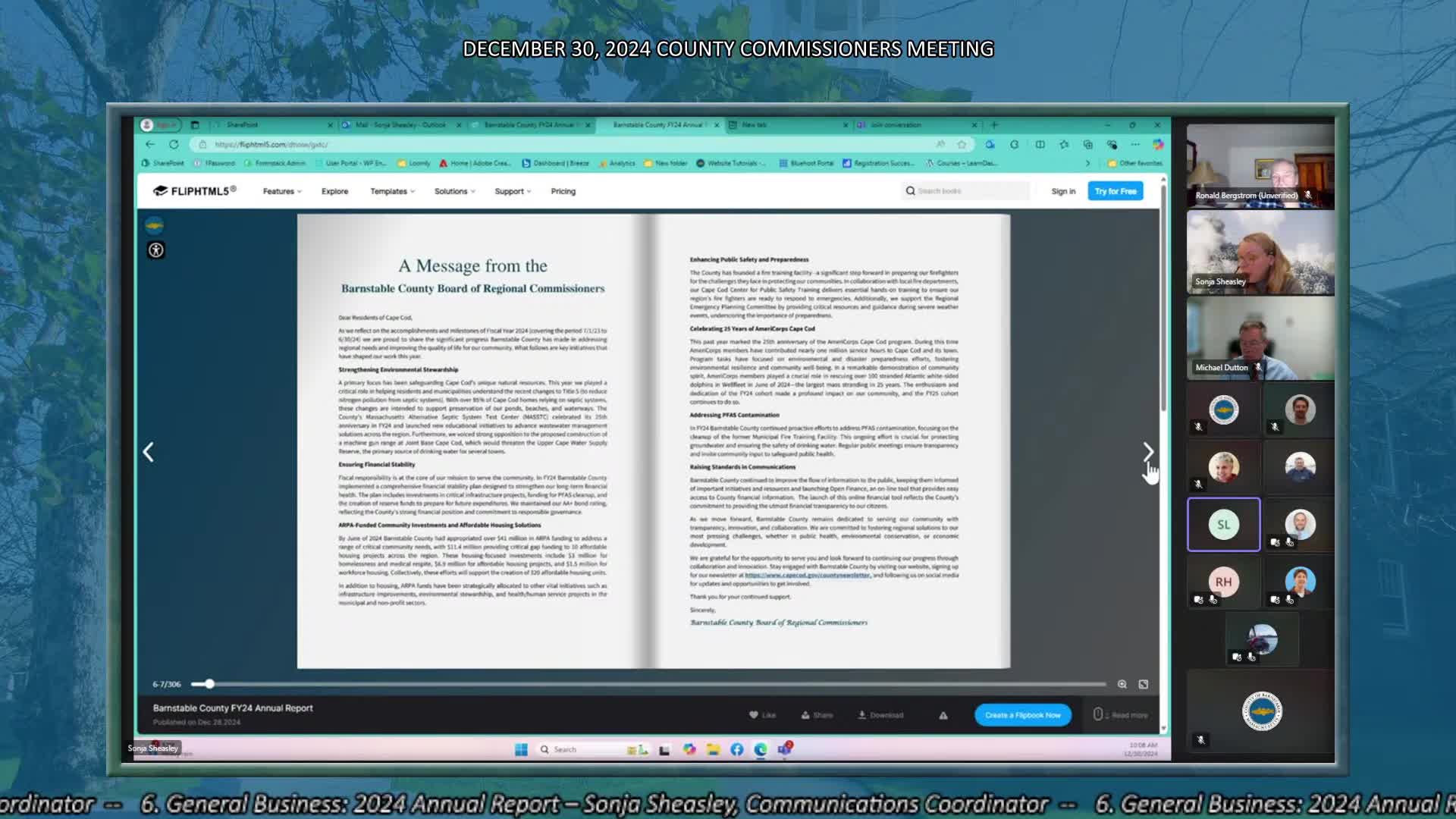Select the SL participant tile

click(1223, 525)
